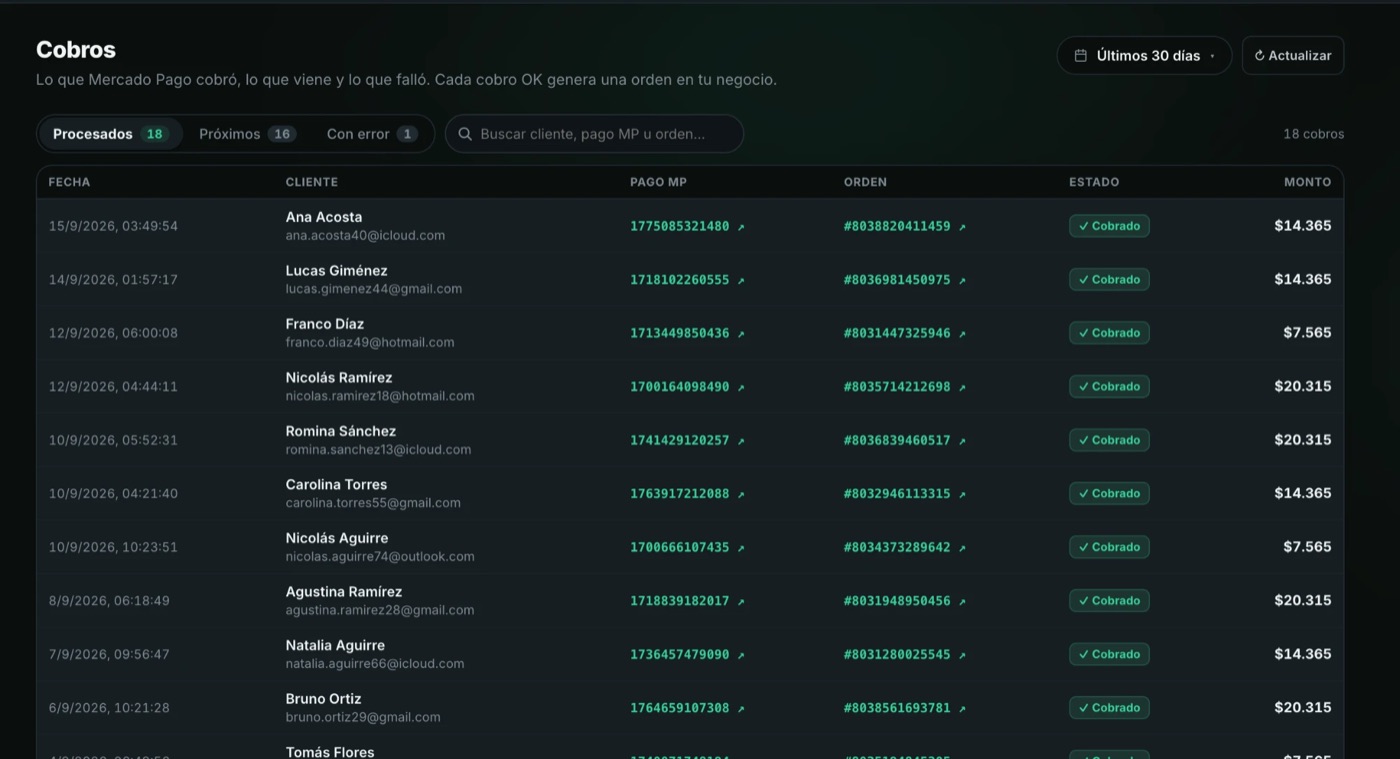1400x759 pixels.
Task: Select the 18 cobros count label
Action: click(1314, 134)
